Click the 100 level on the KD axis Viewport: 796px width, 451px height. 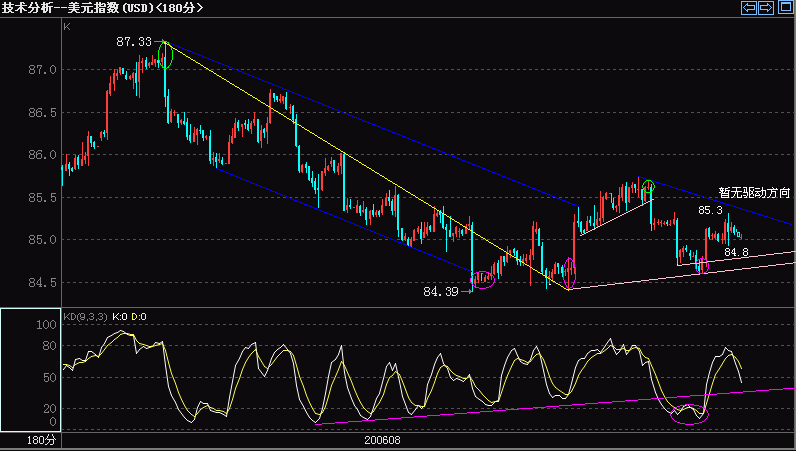click(x=46, y=325)
